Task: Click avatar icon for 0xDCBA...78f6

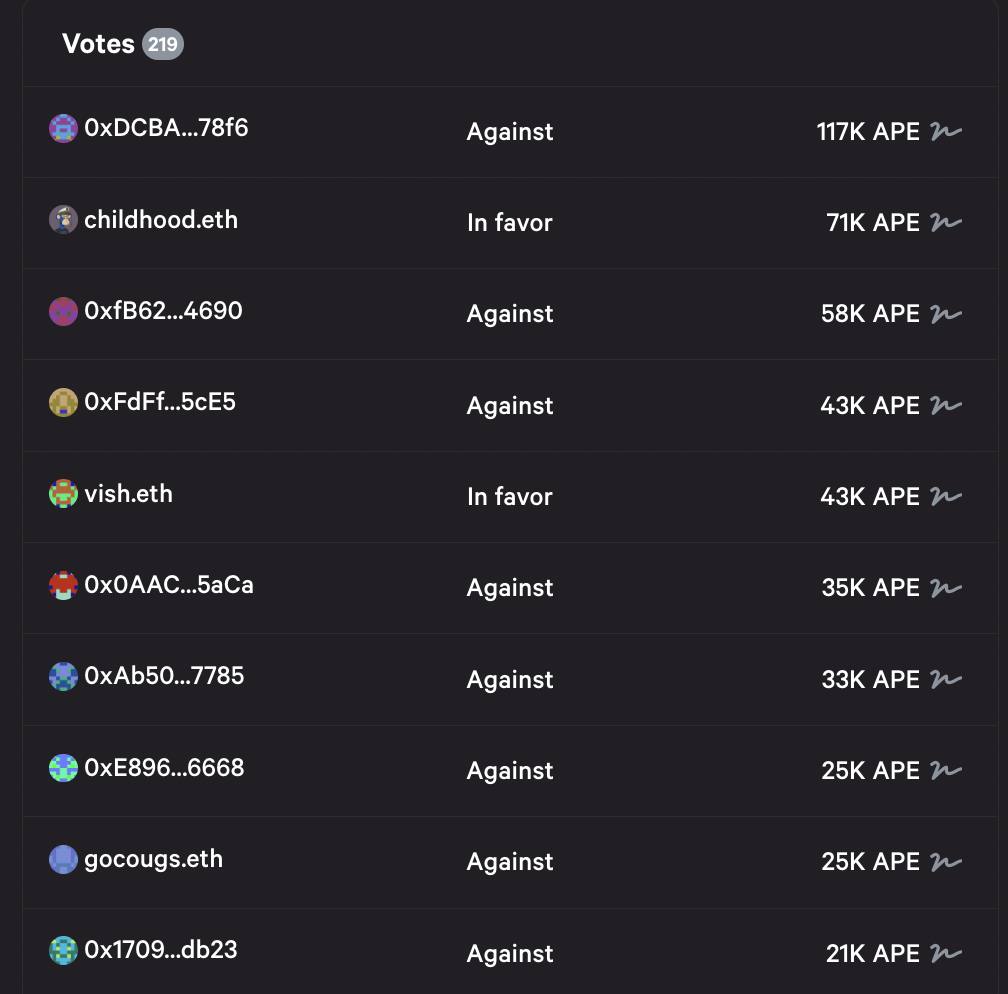Action: click(x=63, y=128)
